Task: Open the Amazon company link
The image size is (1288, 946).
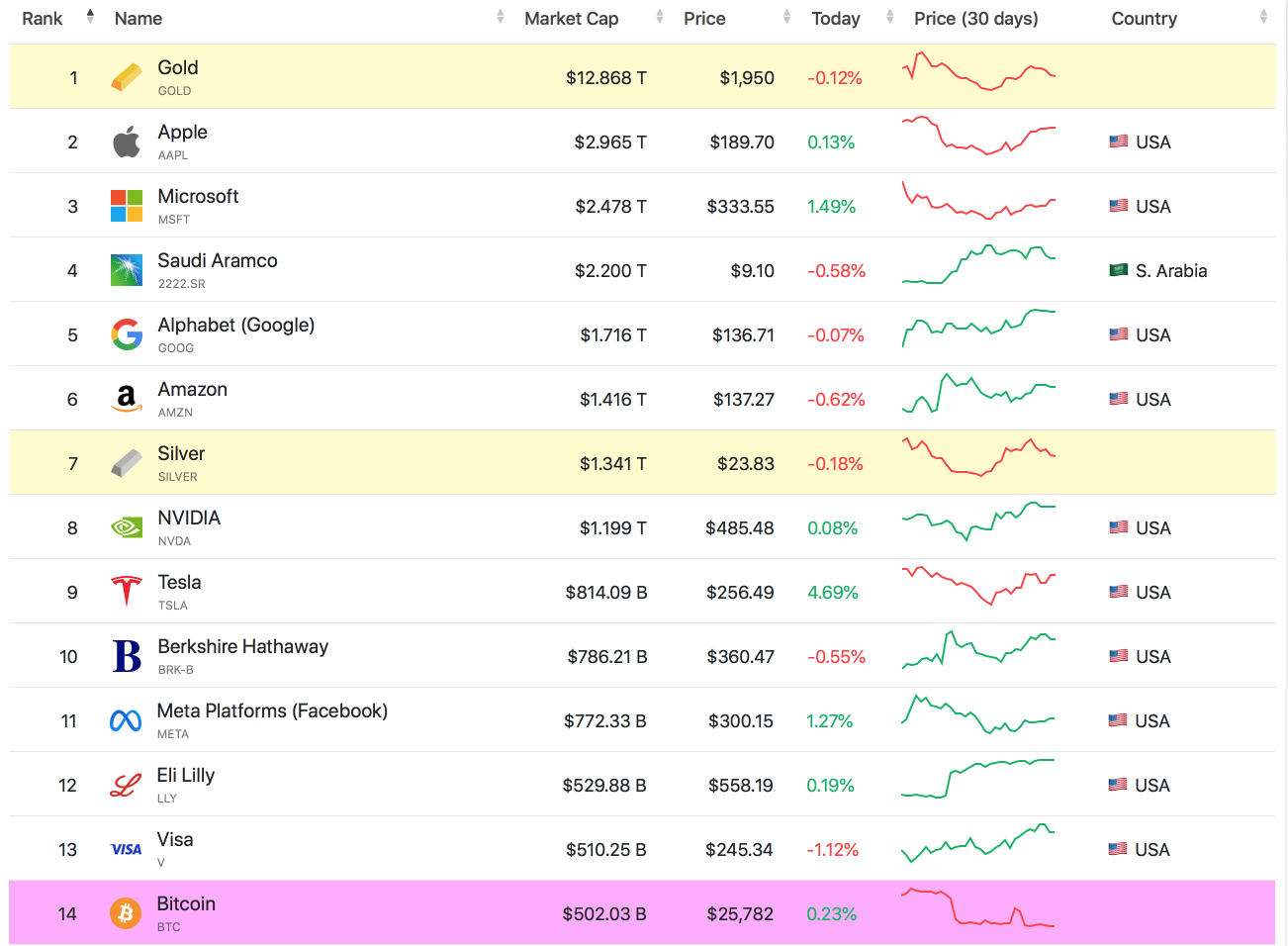Action: pos(193,389)
